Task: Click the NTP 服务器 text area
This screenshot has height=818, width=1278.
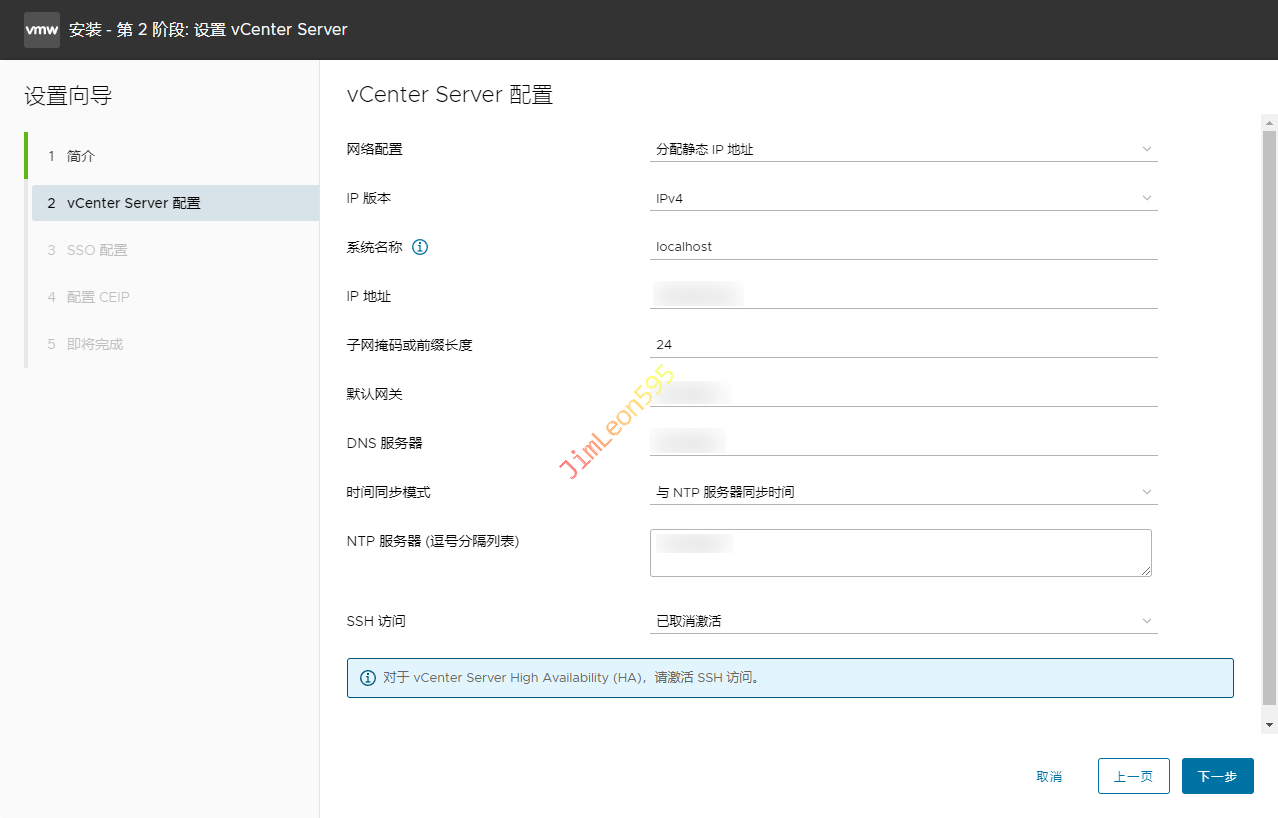Action: (900, 553)
